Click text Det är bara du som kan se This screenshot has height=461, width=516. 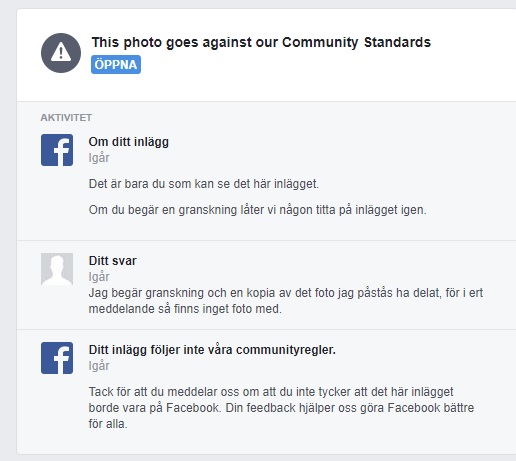(204, 184)
